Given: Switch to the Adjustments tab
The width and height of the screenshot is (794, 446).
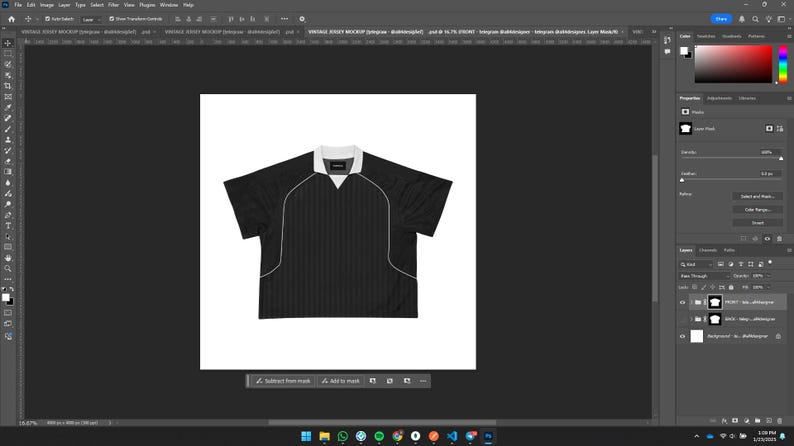Looking at the screenshot, I should pyautogui.click(x=719, y=98).
